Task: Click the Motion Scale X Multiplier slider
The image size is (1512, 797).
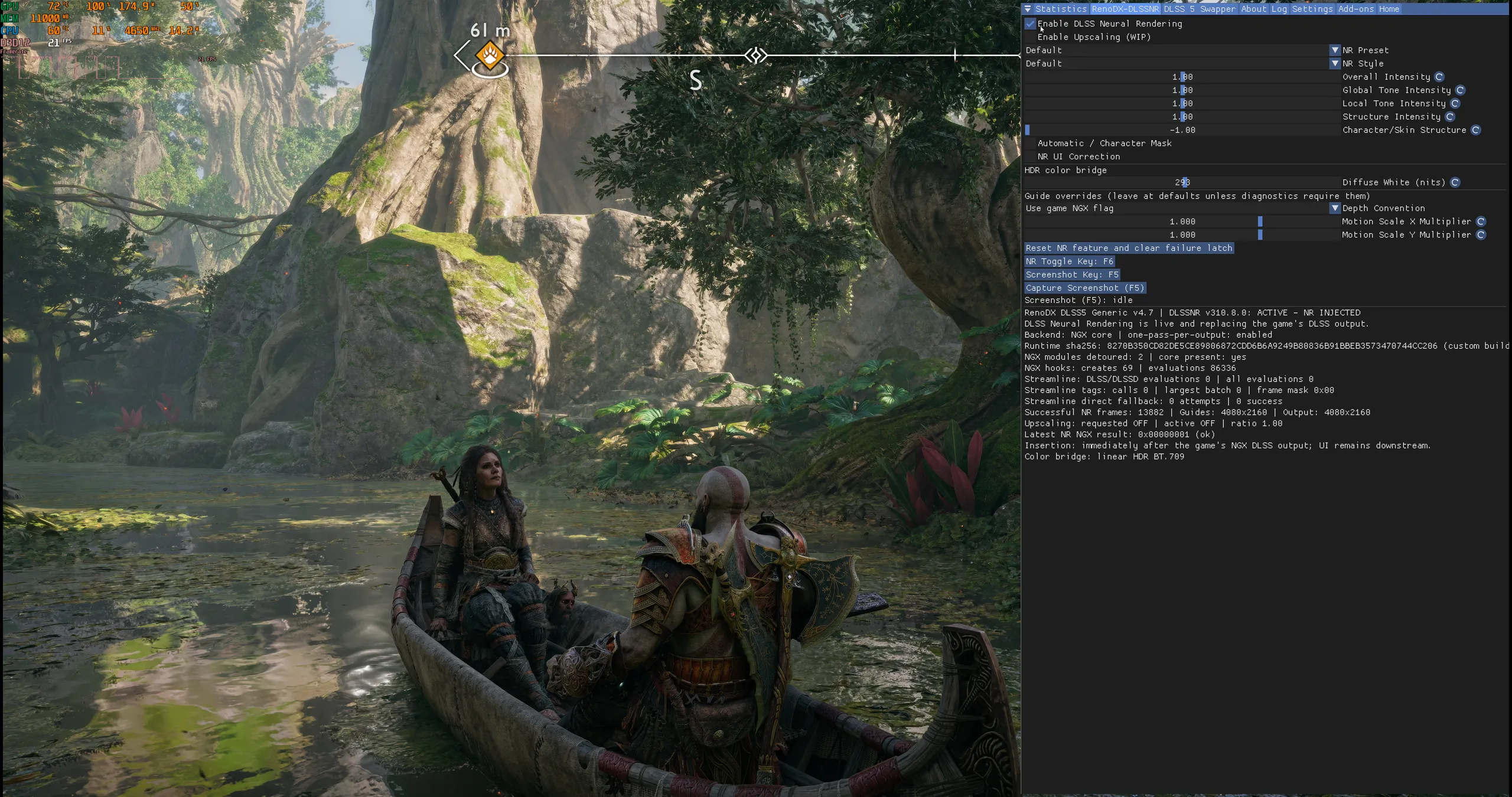Action: 1182,221
